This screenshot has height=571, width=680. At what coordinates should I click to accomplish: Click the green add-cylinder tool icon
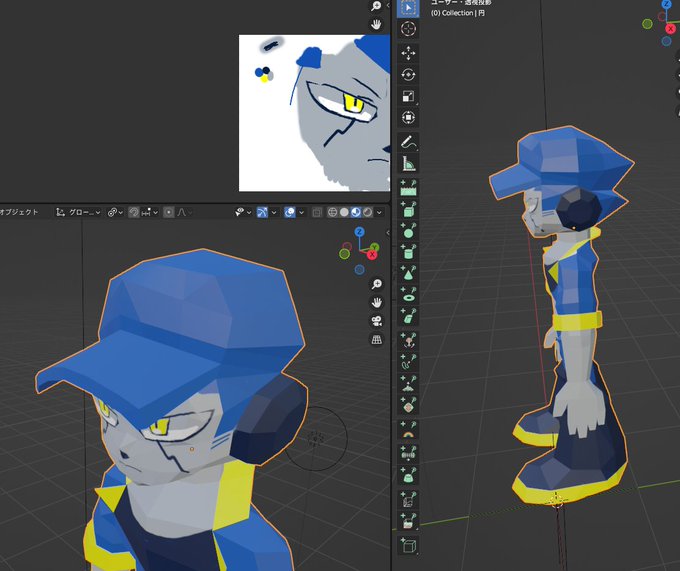pos(408,252)
